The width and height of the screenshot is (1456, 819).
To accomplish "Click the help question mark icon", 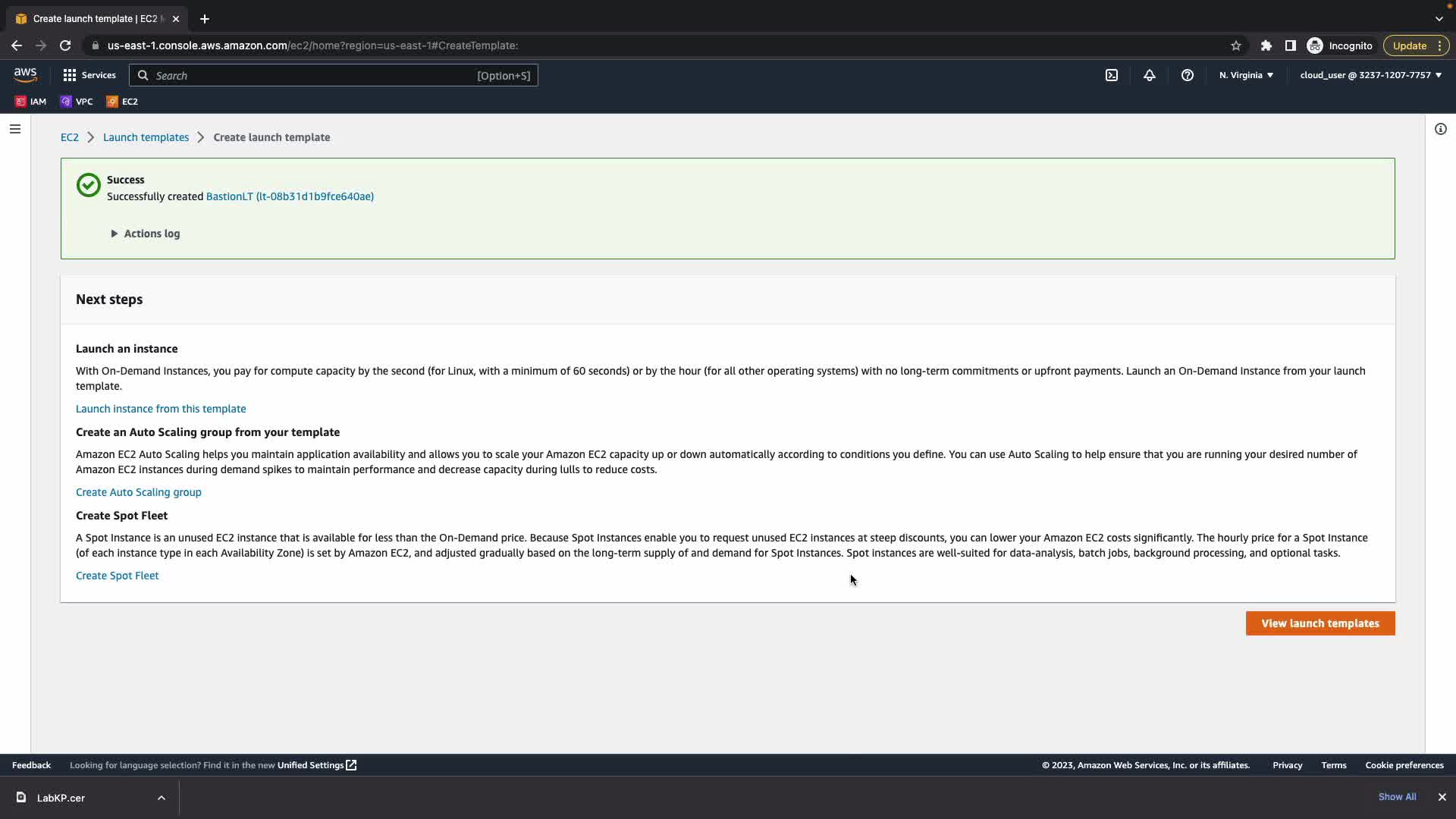I will pos(1188,75).
